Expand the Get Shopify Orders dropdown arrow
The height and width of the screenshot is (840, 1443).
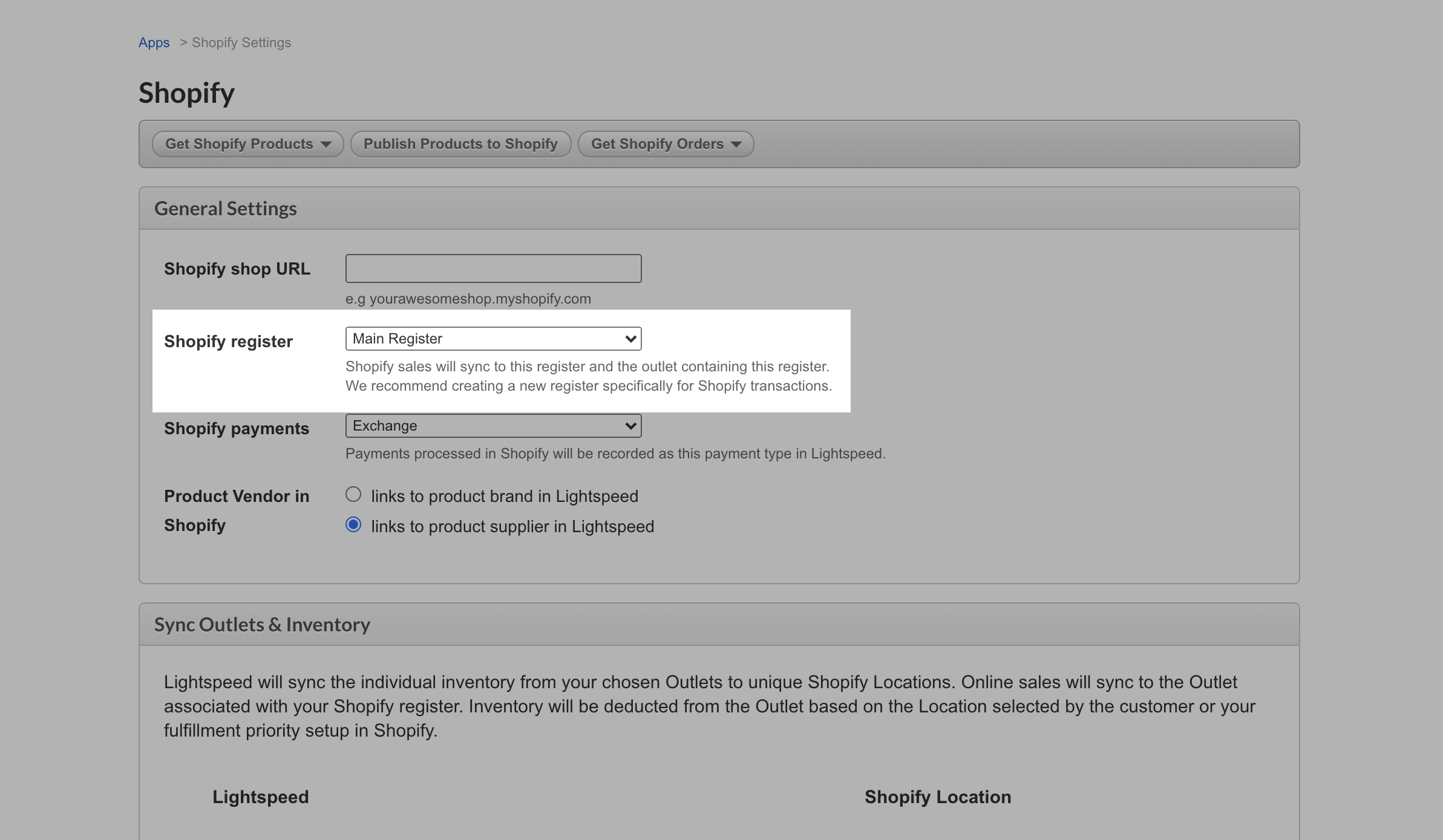click(x=736, y=144)
